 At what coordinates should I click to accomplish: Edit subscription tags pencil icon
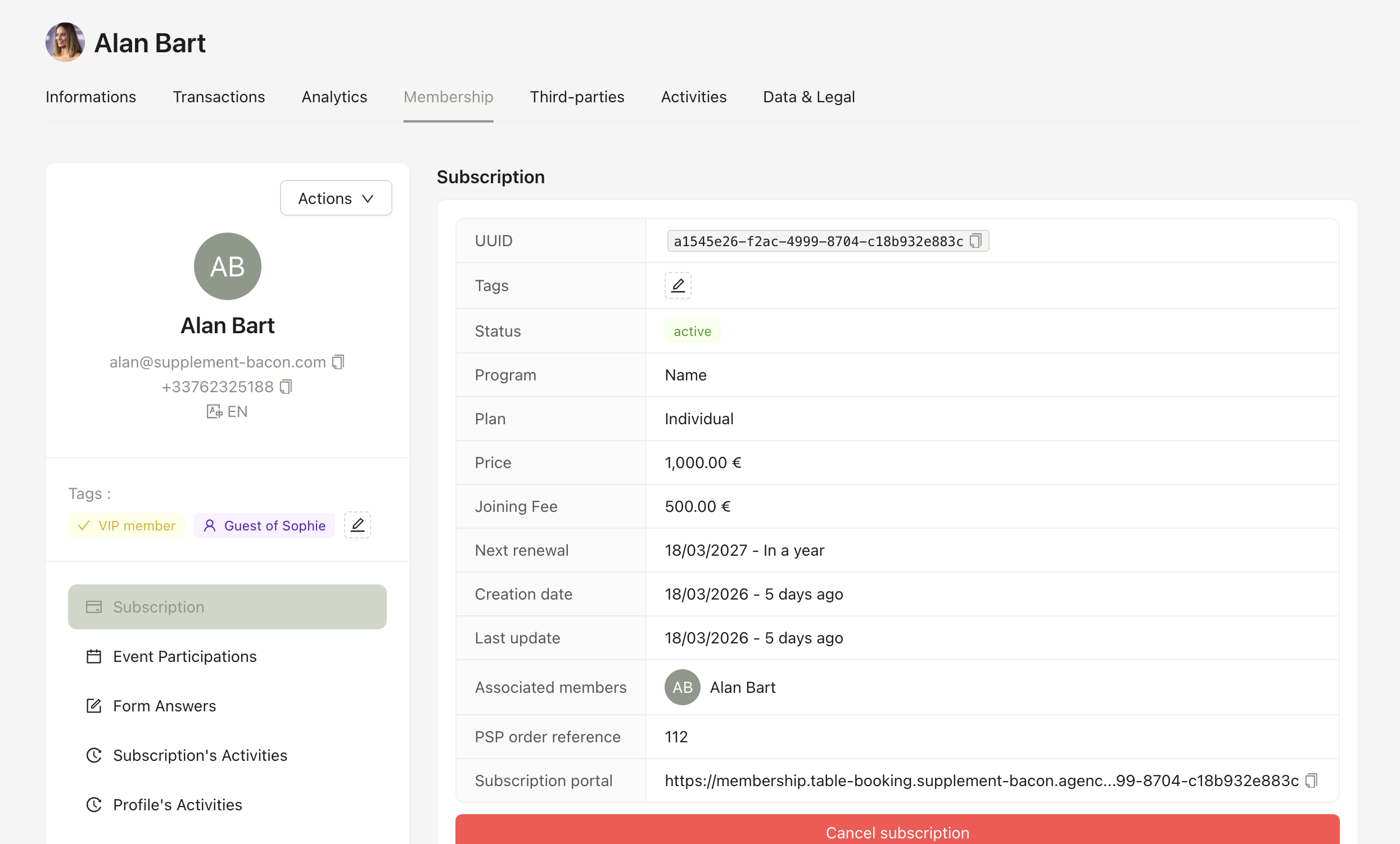678,285
